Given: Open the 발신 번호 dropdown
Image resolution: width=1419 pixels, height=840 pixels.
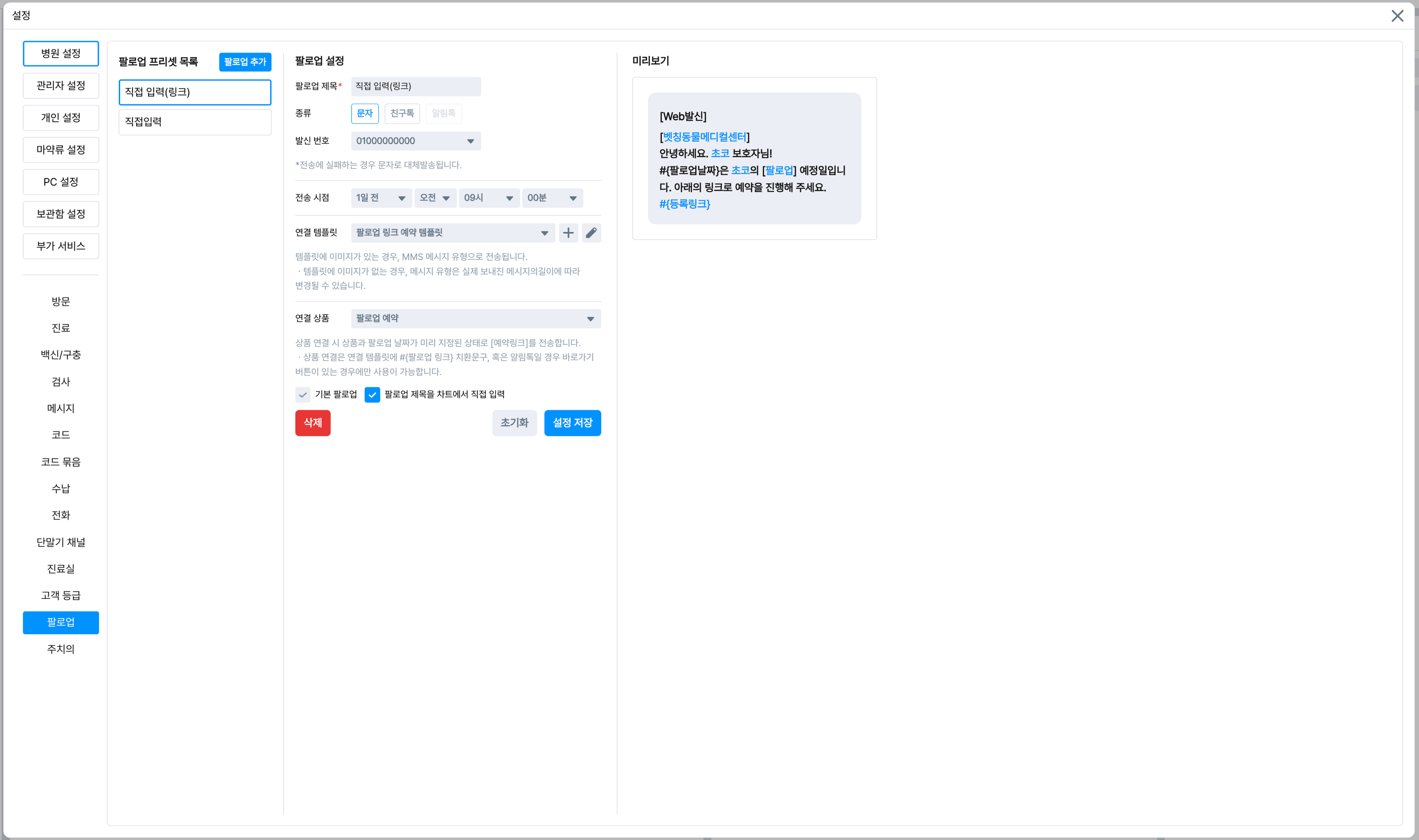Looking at the screenshot, I should (415, 141).
